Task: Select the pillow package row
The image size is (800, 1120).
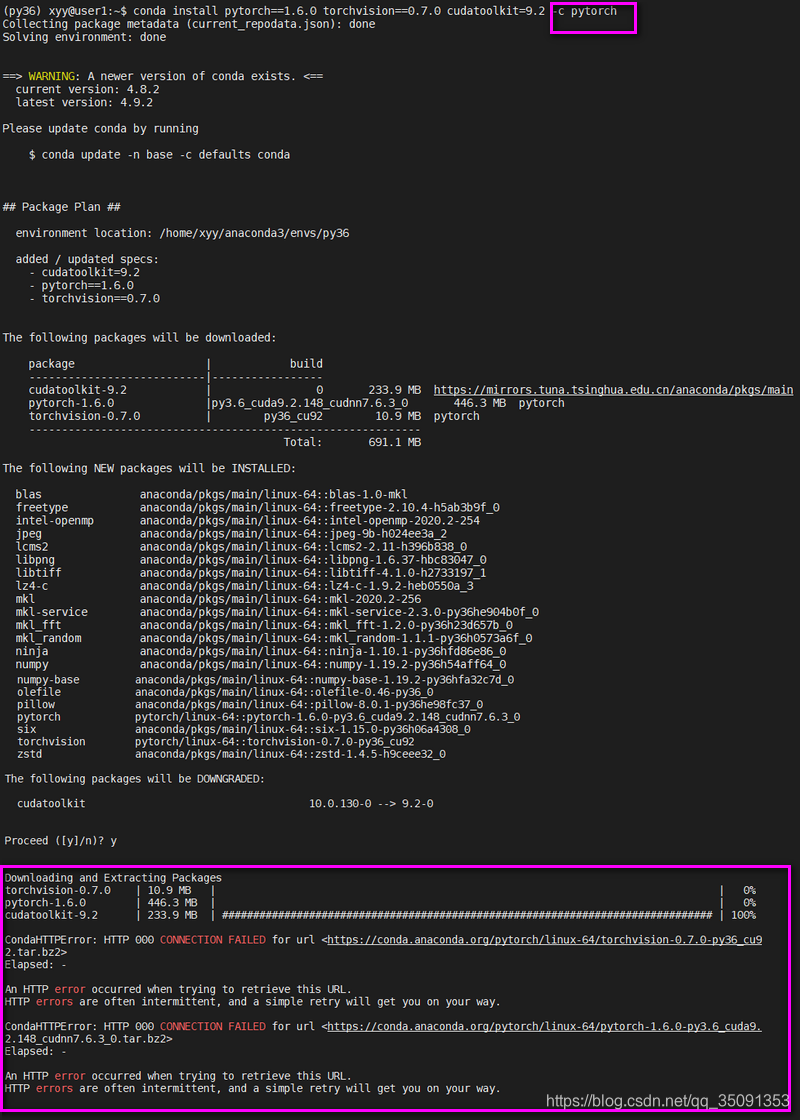Action: [x=250, y=704]
